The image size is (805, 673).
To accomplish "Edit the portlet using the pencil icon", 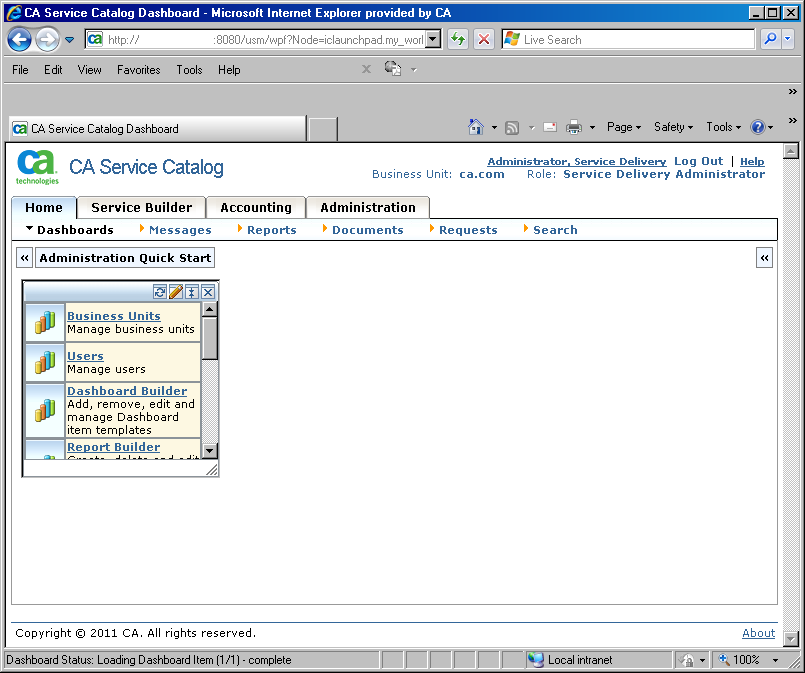I will pyautogui.click(x=176, y=292).
